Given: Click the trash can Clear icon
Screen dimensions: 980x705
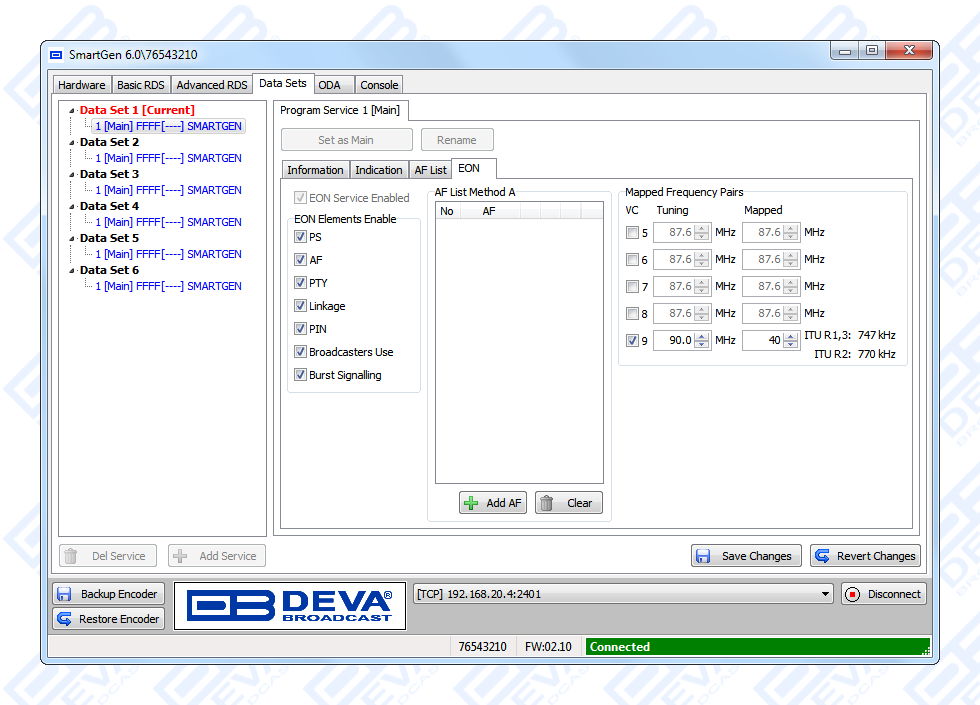Looking at the screenshot, I should [x=547, y=503].
